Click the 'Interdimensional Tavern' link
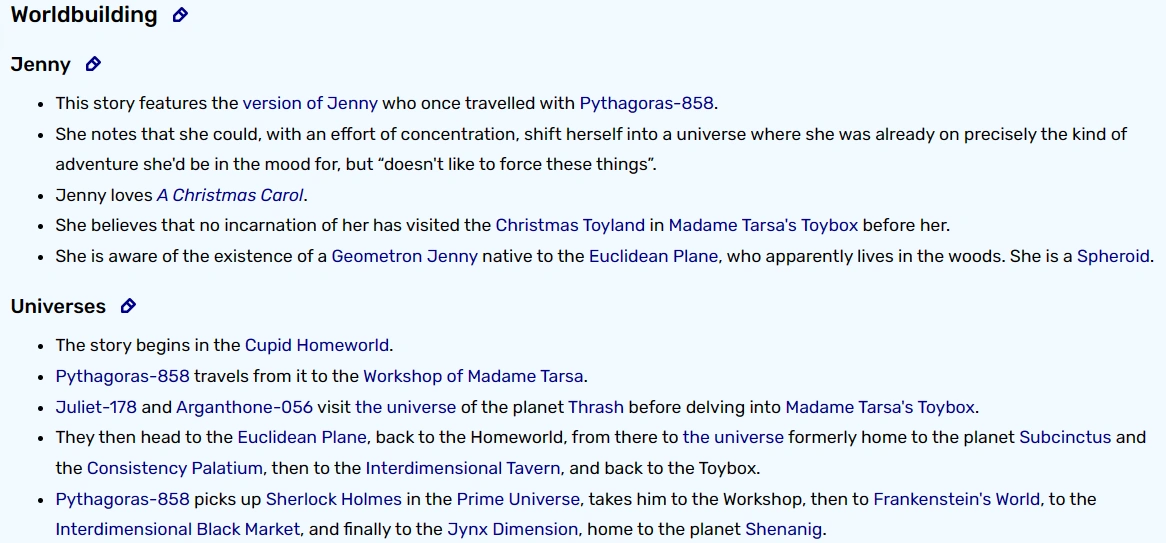This screenshot has height=543, width=1166. (463, 468)
